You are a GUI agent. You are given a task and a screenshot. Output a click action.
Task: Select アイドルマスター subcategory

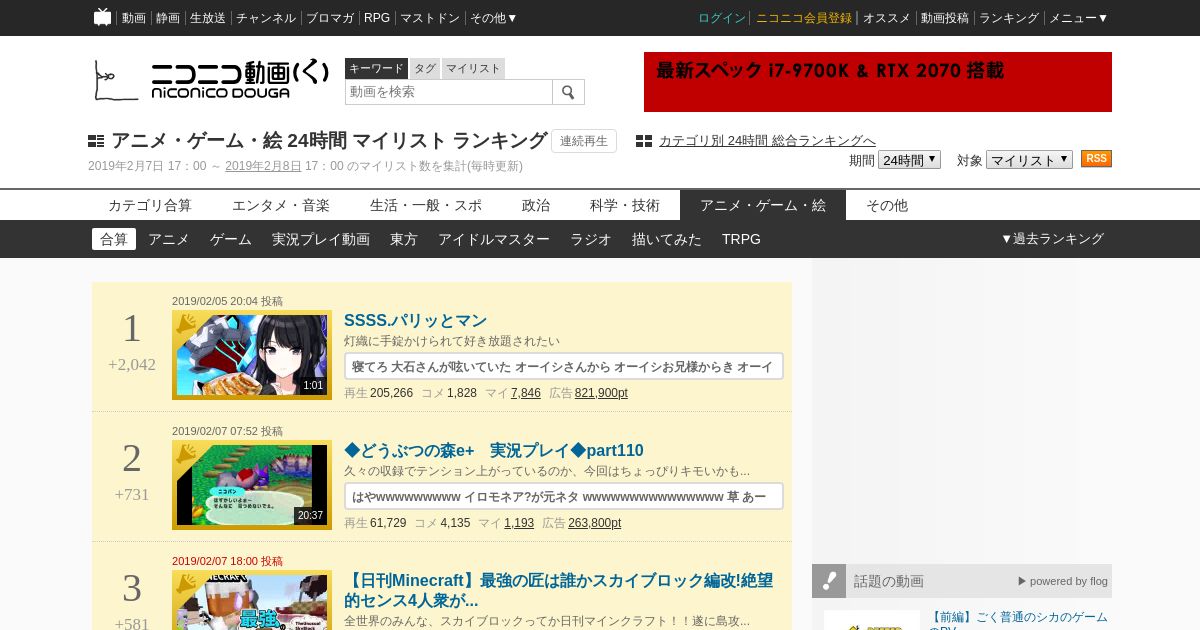coord(494,239)
